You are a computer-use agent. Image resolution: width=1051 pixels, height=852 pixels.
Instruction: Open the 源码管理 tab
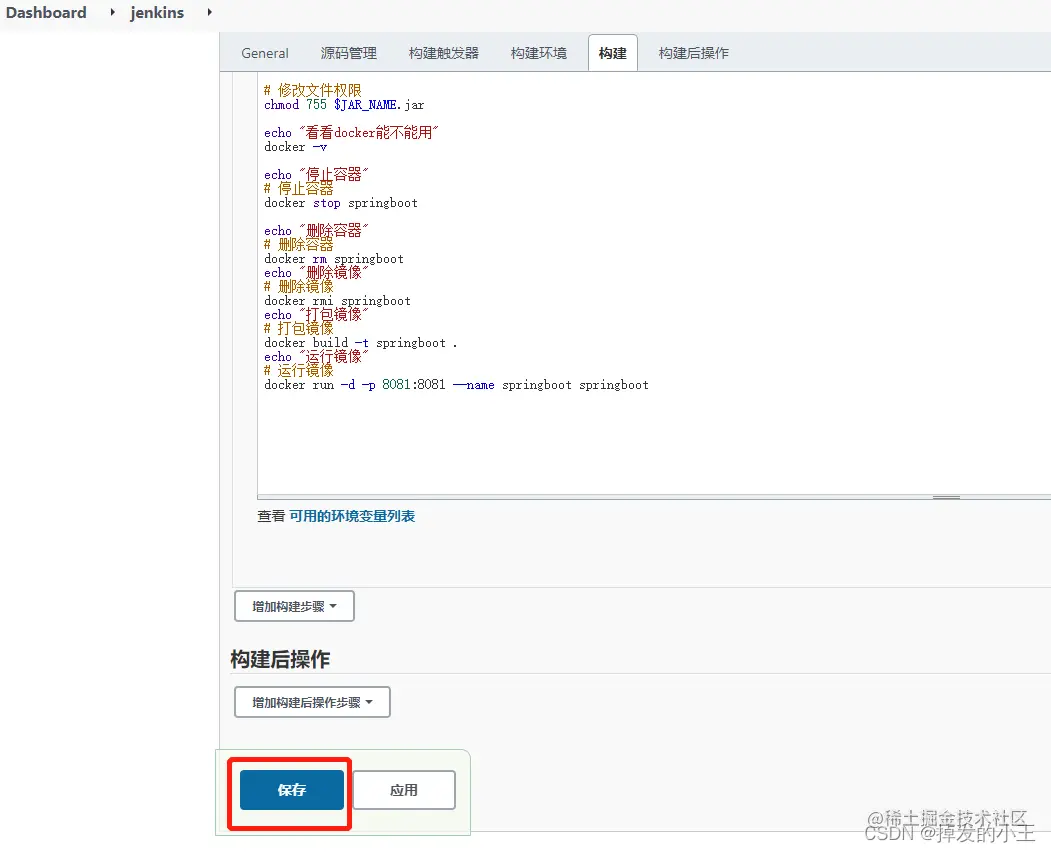(348, 53)
